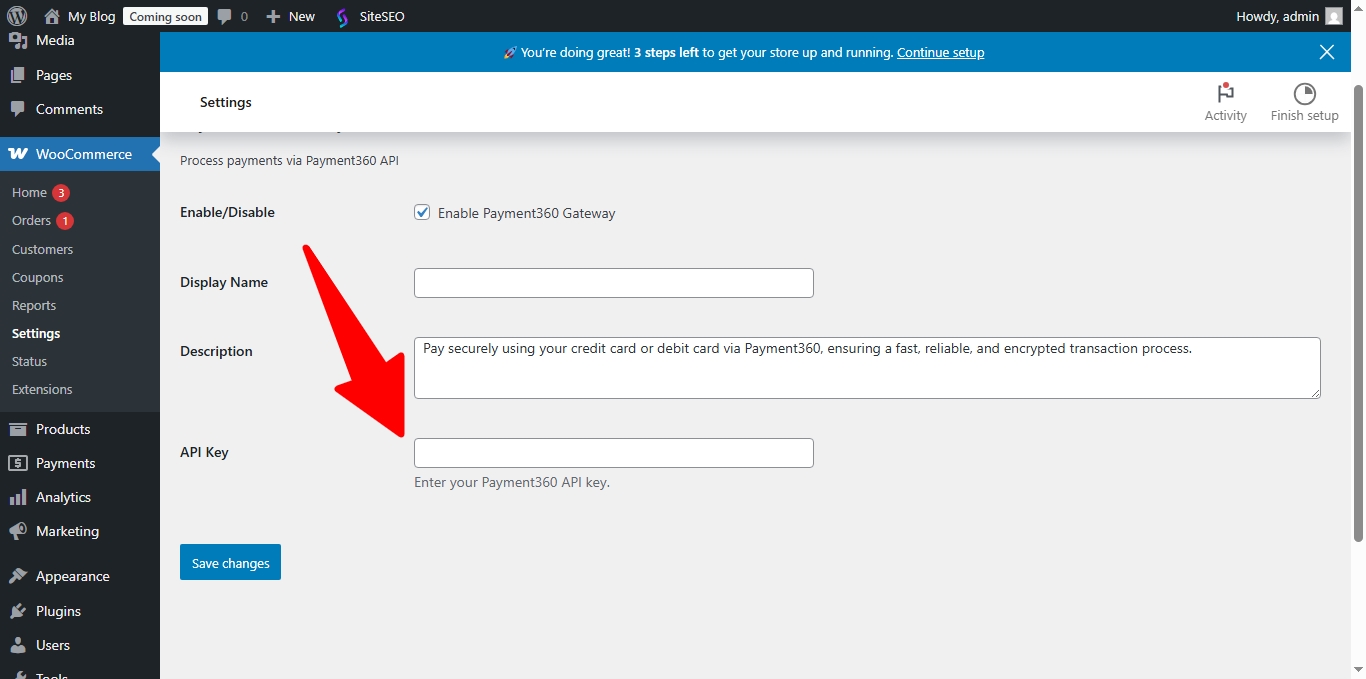Open the Coupons submenu item
Screen dimensions: 1366x679
click(38, 277)
